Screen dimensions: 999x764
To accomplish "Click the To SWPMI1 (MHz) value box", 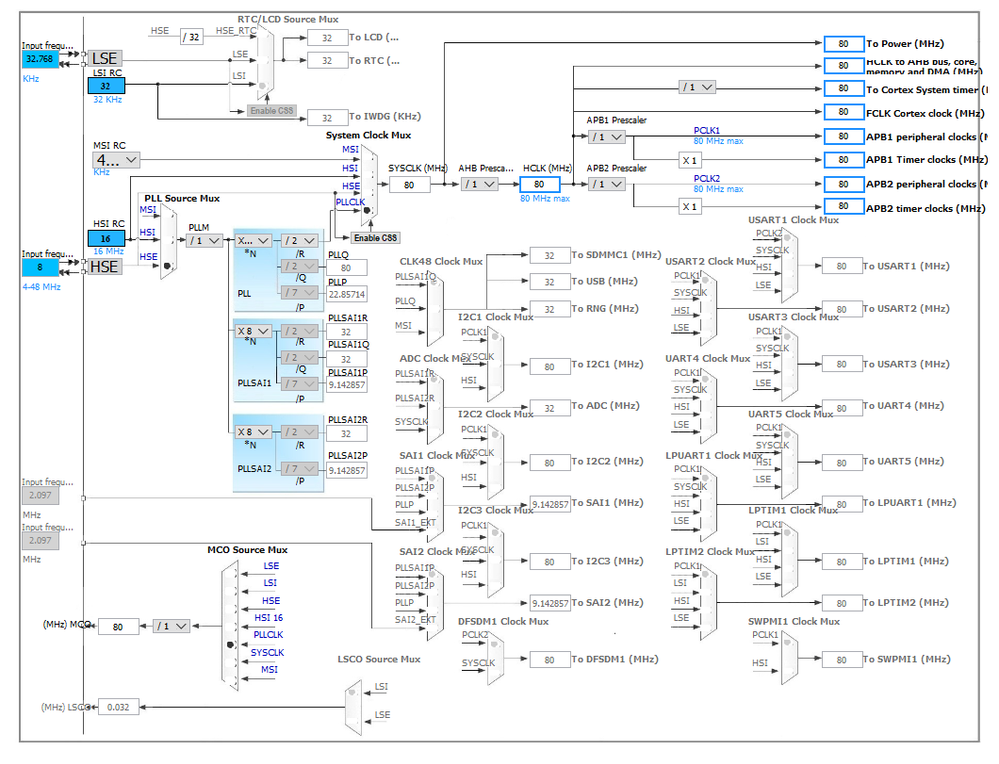I will (x=842, y=660).
